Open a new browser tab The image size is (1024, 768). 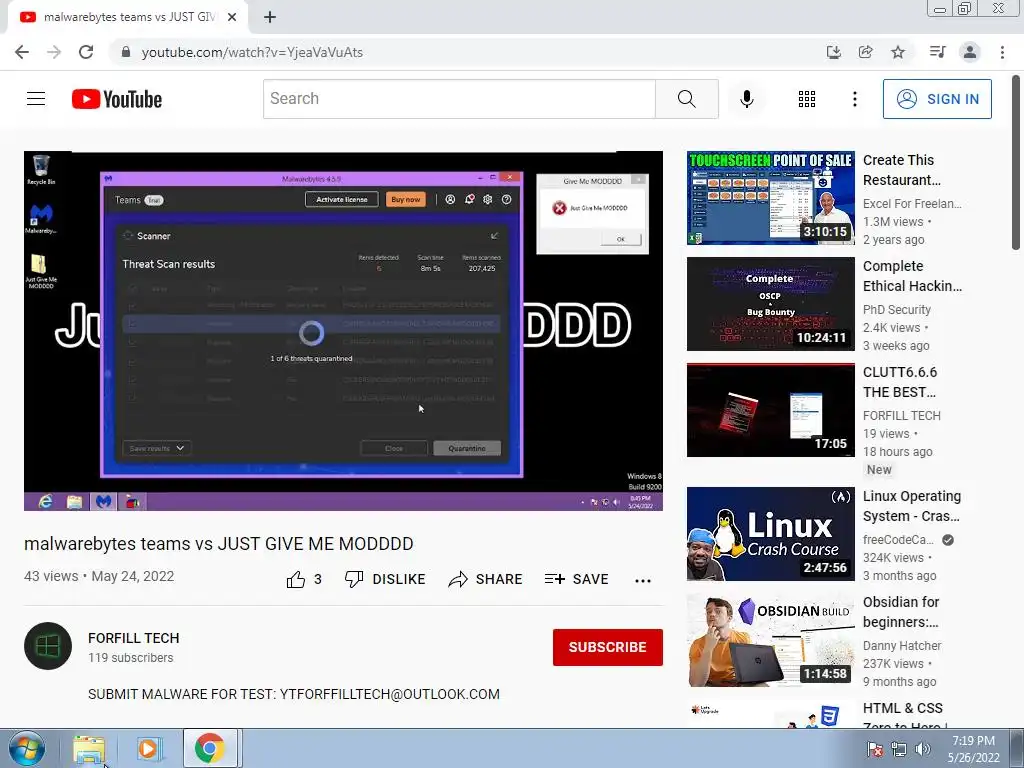pyautogui.click(x=270, y=18)
